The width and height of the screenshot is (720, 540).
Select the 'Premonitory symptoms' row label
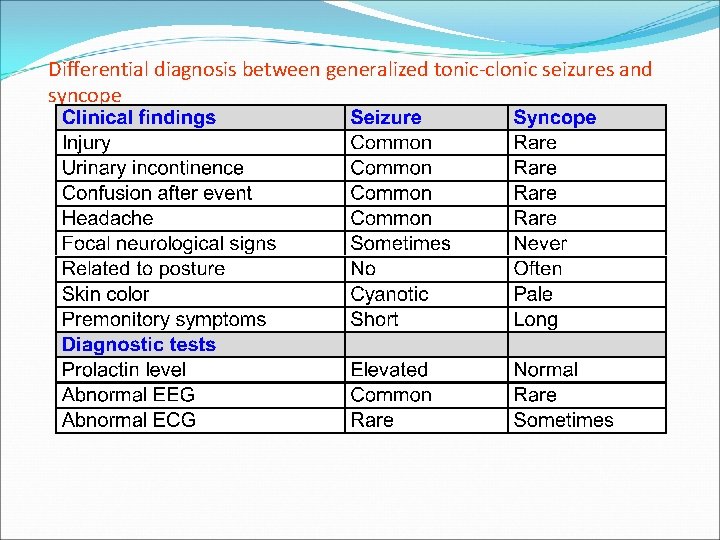click(164, 319)
